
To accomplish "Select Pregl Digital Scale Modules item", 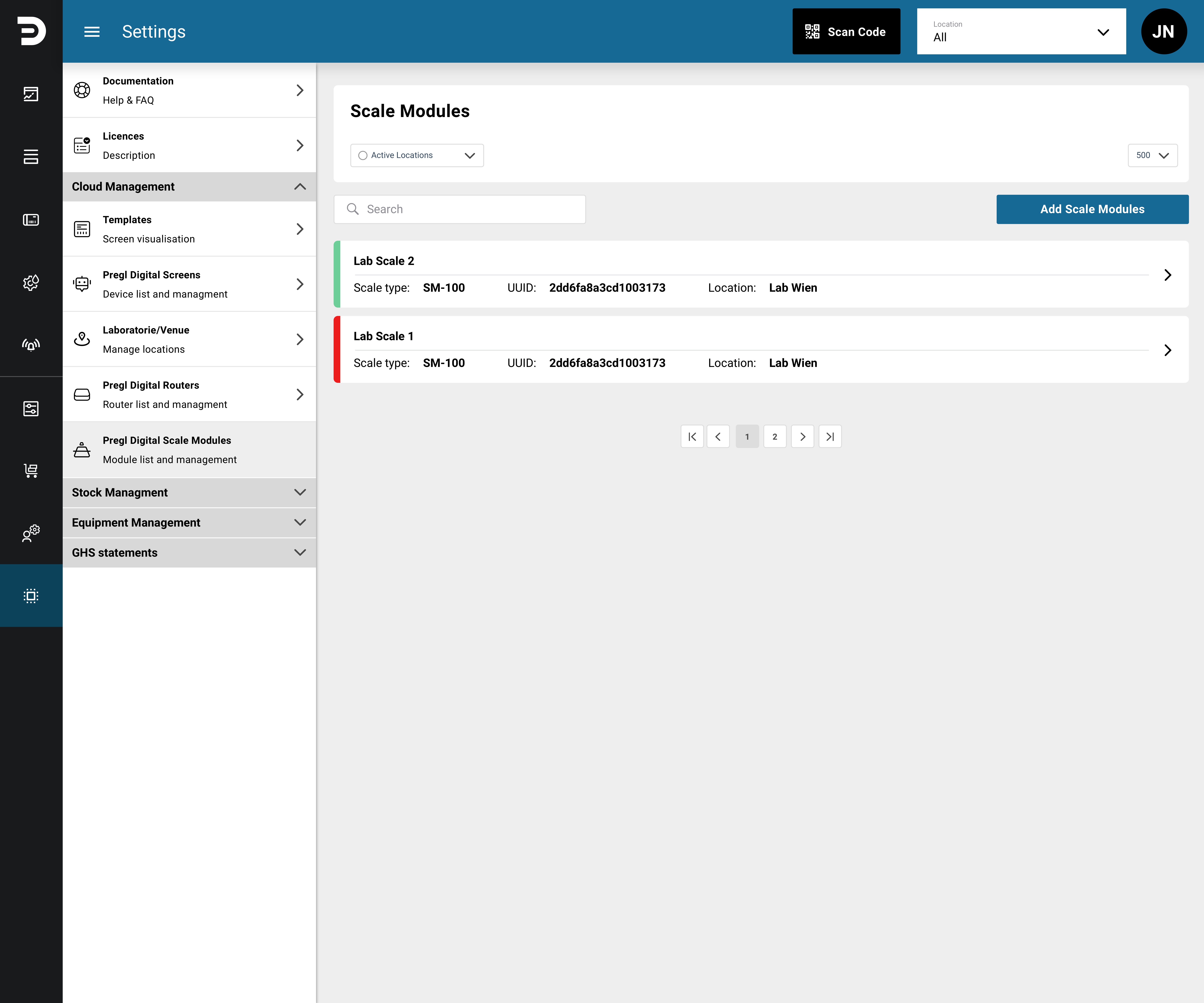I will (189, 450).
